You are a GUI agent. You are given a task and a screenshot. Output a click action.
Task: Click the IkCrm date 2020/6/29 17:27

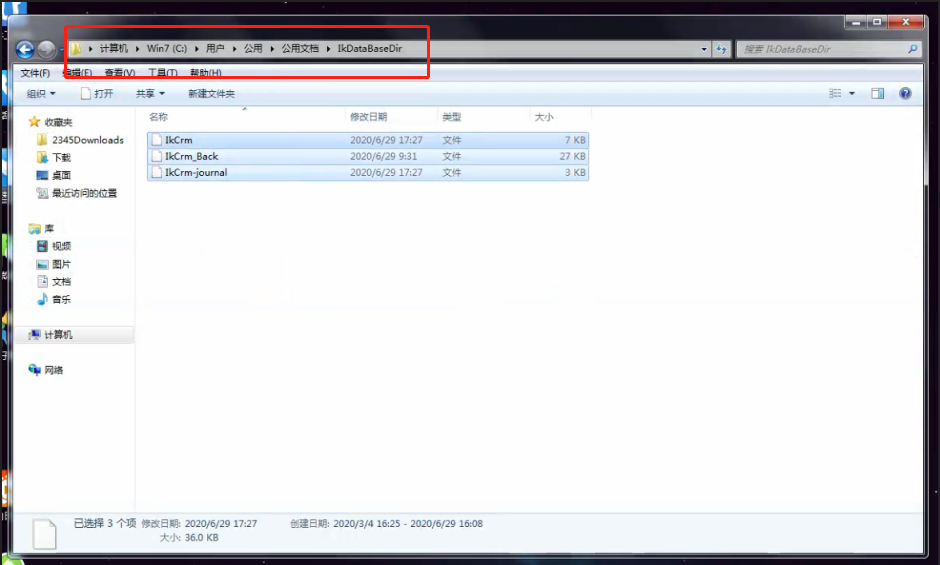coord(386,140)
